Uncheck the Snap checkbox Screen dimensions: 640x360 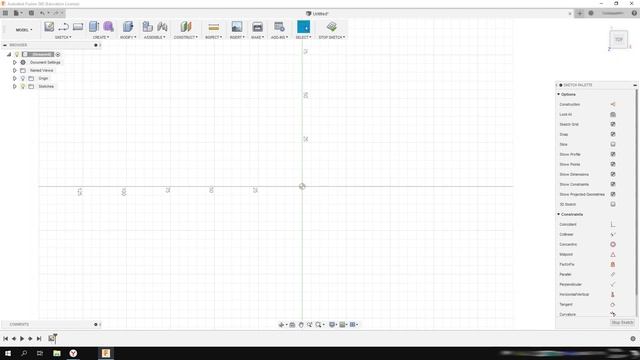tap(613, 134)
